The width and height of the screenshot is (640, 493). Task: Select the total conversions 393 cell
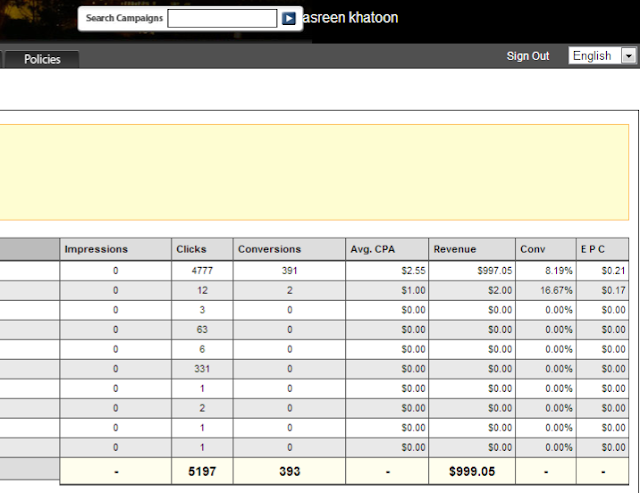click(289, 471)
